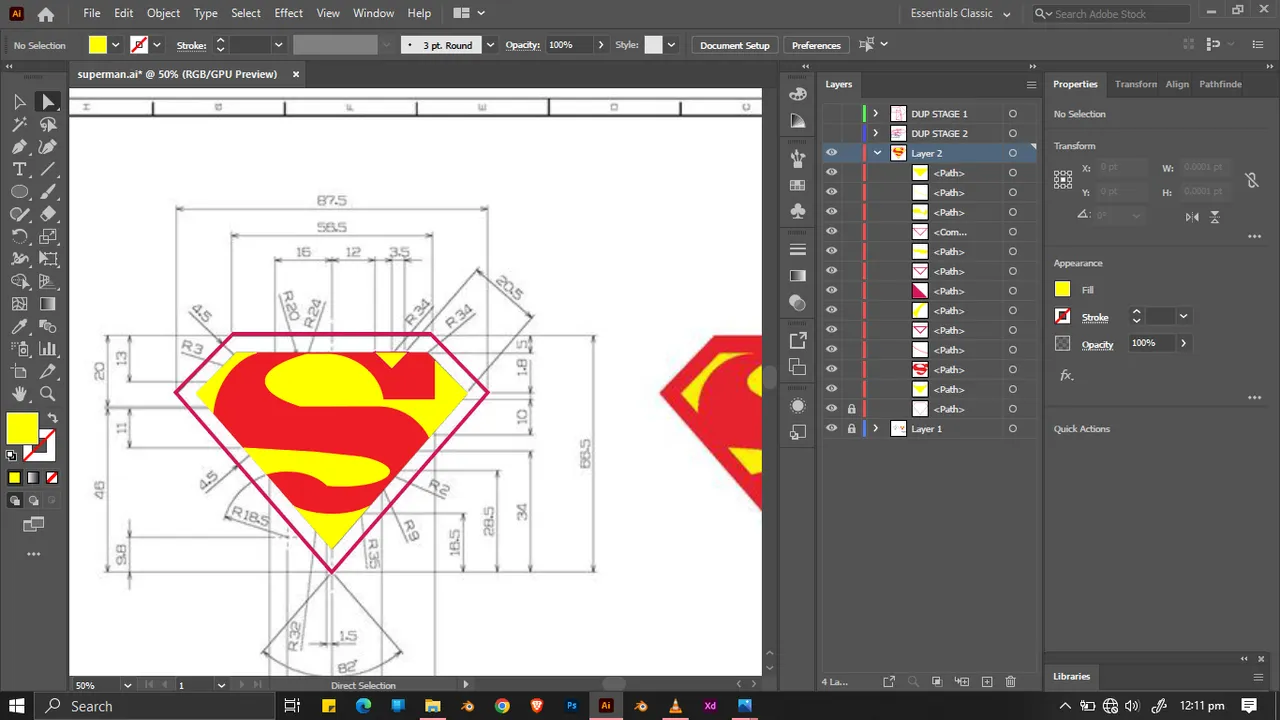Open the Layers panel hamburger menu
The width and height of the screenshot is (1280, 720).
click(1031, 85)
